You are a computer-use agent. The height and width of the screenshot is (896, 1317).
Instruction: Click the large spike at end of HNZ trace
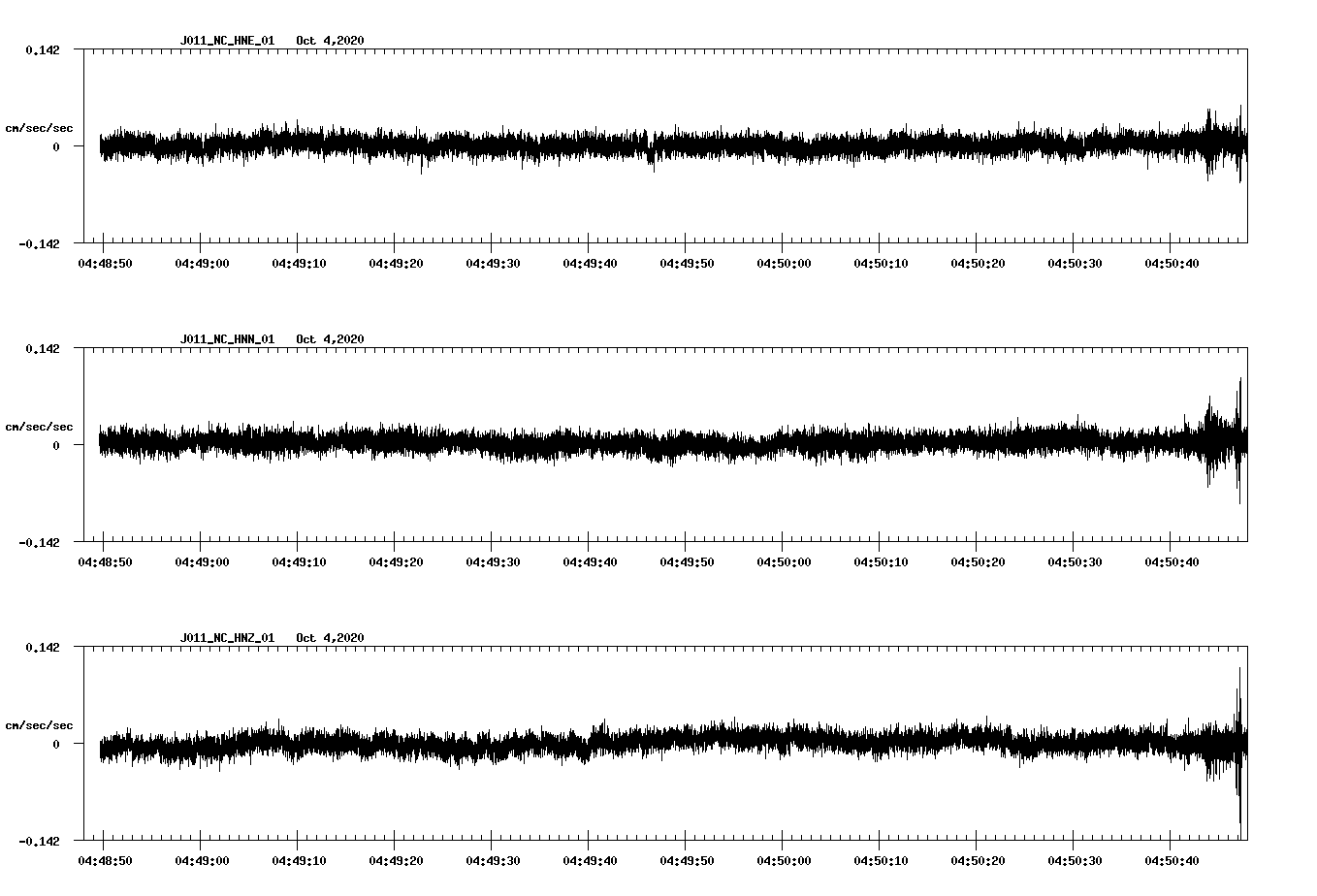pos(1241,747)
